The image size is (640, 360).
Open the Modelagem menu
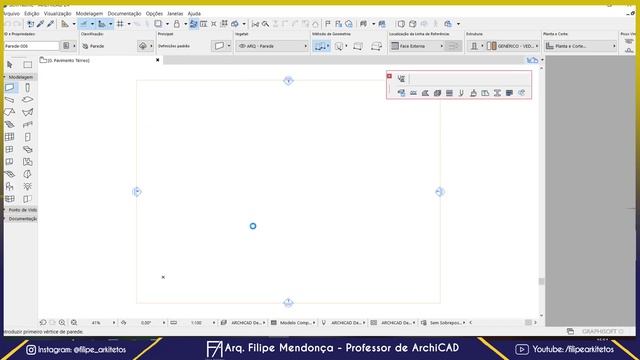pyautogui.click(x=89, y=13)
